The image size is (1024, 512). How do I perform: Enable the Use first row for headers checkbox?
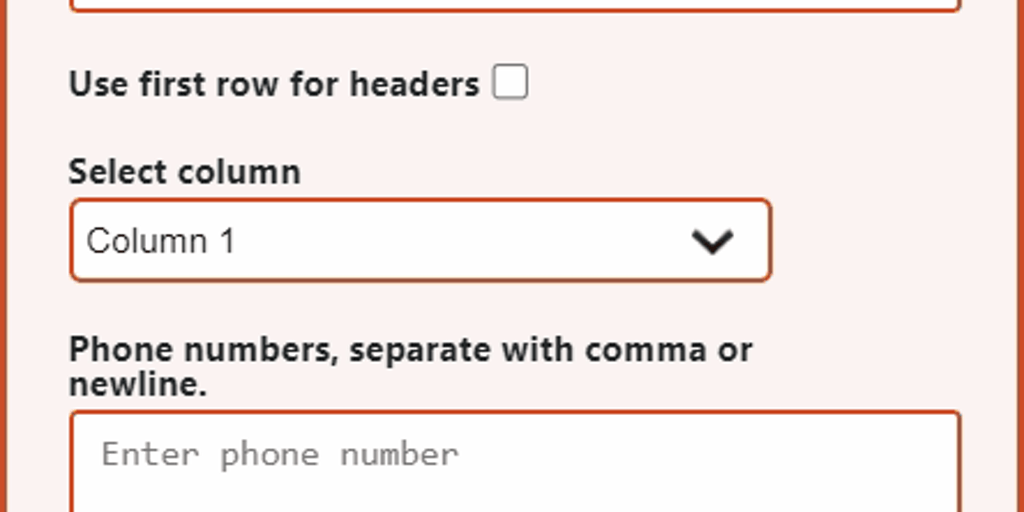[510, 82]
